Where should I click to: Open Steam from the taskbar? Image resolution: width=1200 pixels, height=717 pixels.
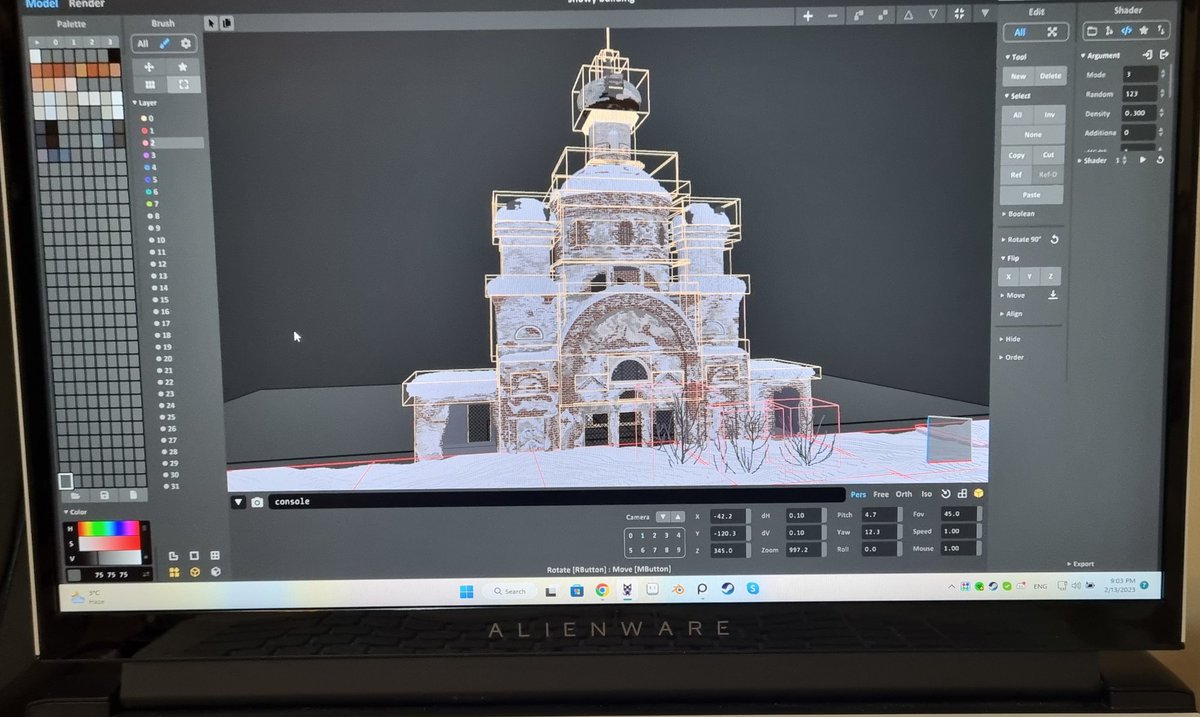727,589
